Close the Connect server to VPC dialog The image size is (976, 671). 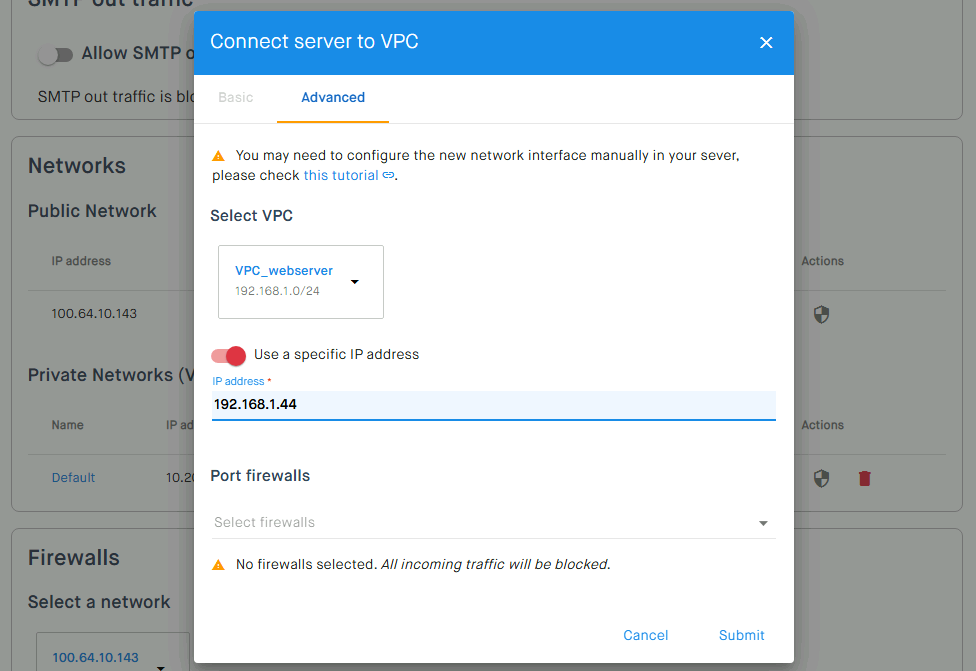click(x=766, y=42)
